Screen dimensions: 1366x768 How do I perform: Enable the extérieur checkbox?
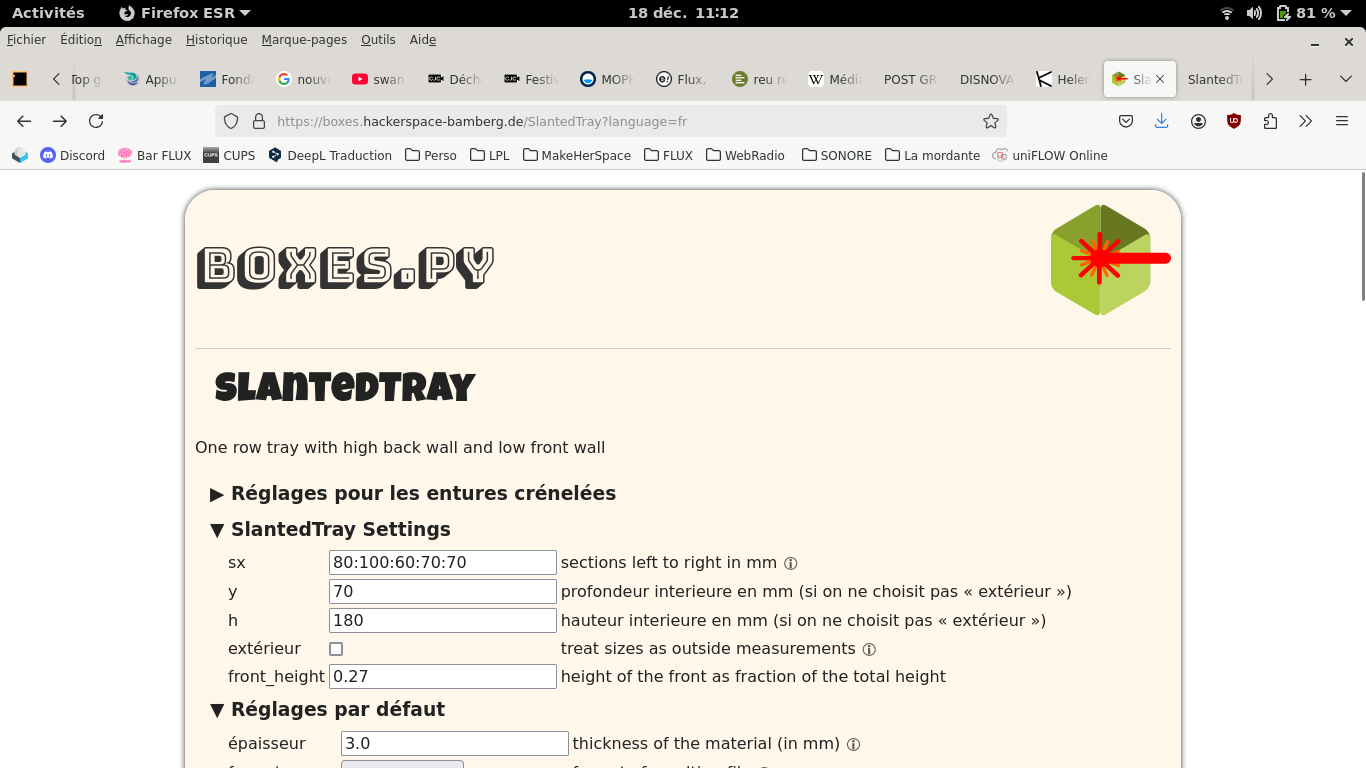click(336, 649)
